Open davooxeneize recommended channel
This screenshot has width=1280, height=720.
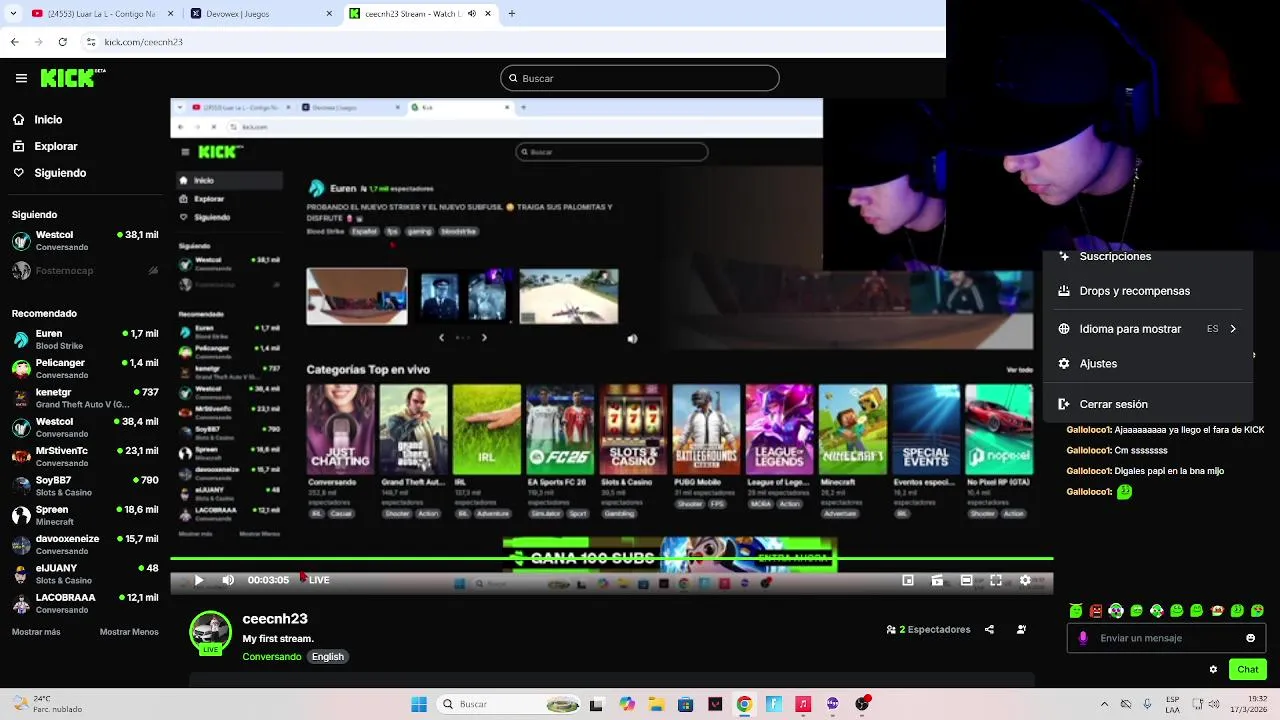click(85, 545)
